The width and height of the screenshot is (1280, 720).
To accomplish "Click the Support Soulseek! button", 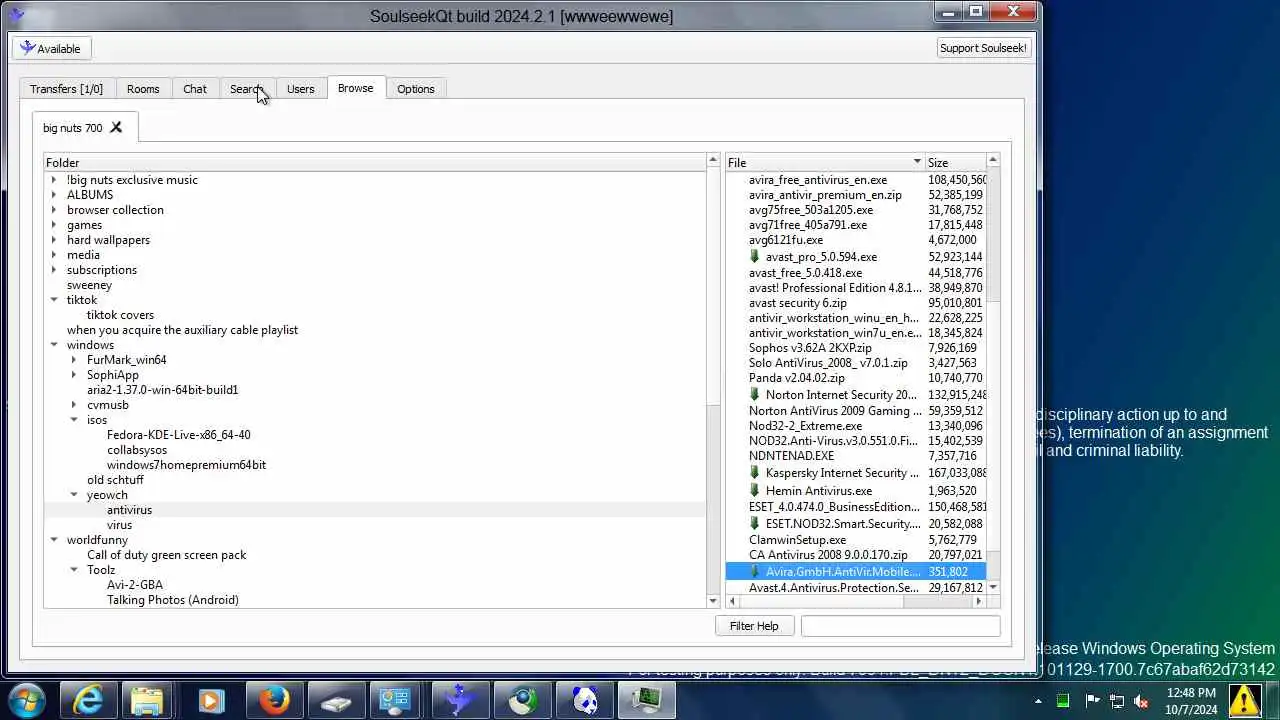I will tap(984, 48).
